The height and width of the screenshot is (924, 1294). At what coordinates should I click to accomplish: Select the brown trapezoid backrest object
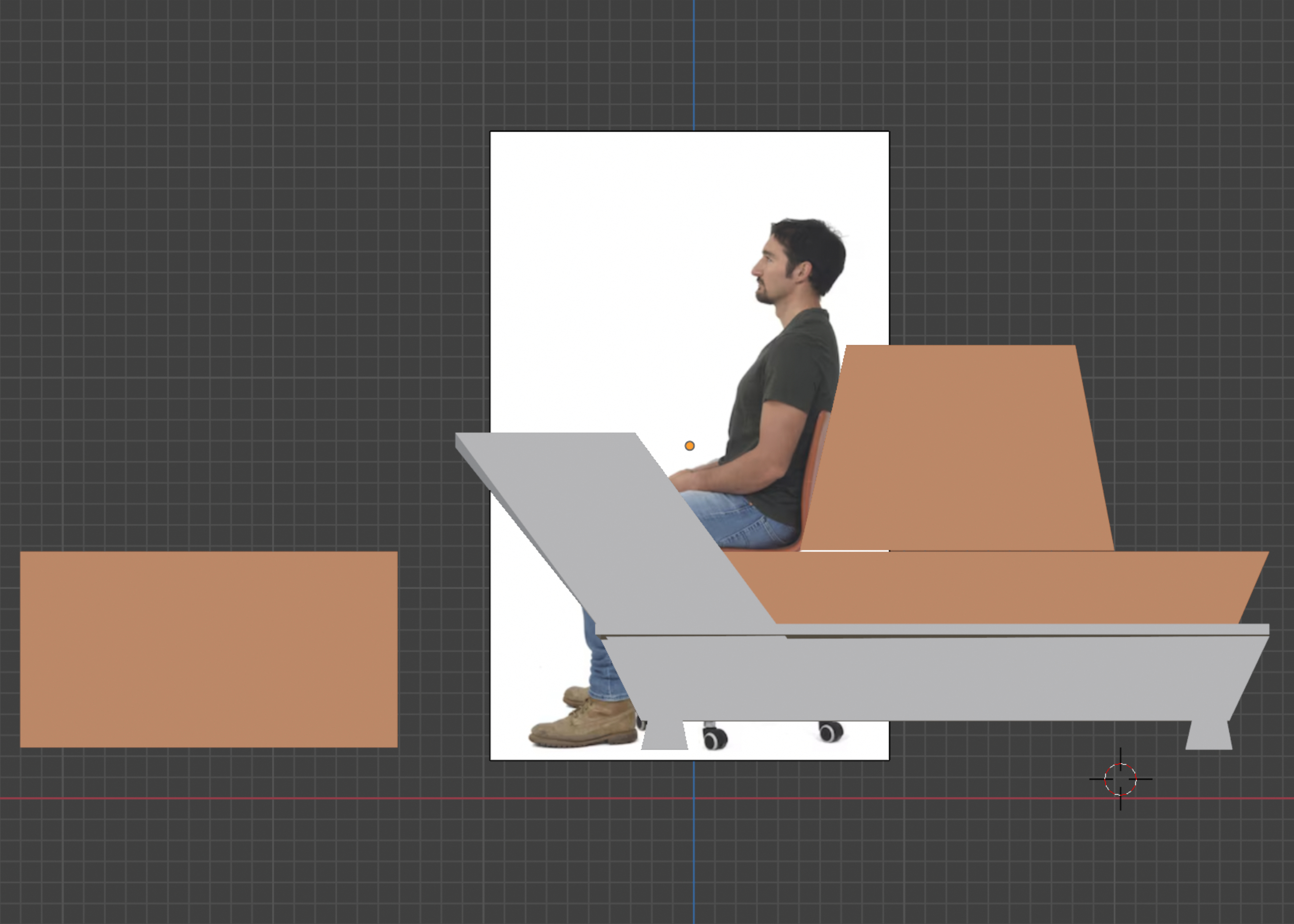958,448
